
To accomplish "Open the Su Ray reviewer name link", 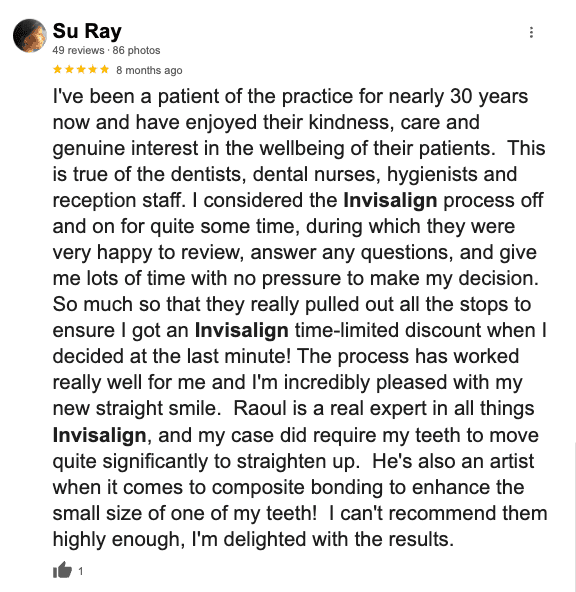I will pyautogui.click(x=87, y=31).
